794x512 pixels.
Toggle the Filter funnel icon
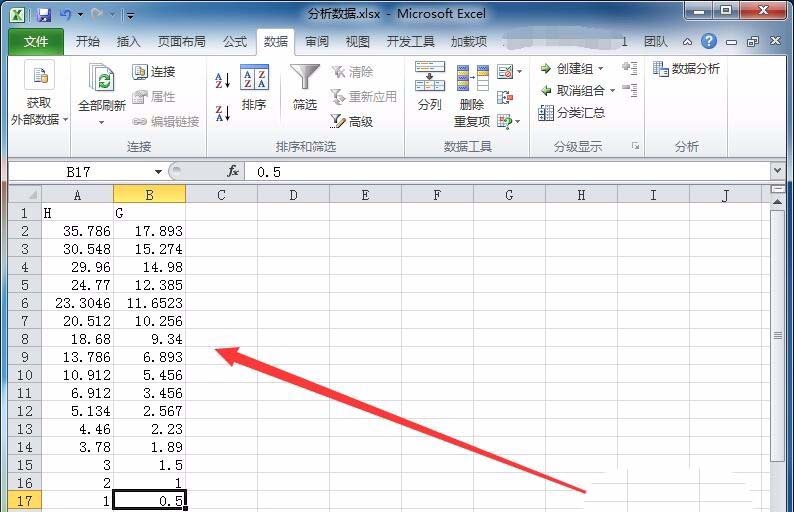(x=305, y=77)
